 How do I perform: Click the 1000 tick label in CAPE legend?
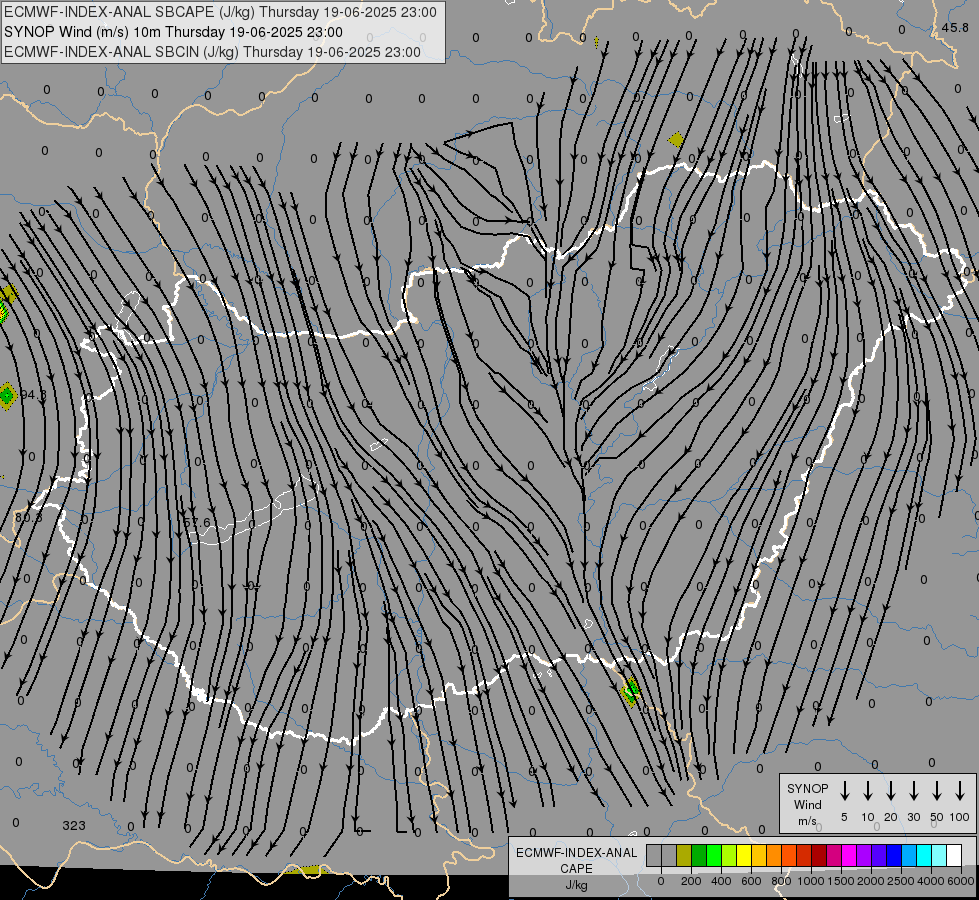[811, 881]
